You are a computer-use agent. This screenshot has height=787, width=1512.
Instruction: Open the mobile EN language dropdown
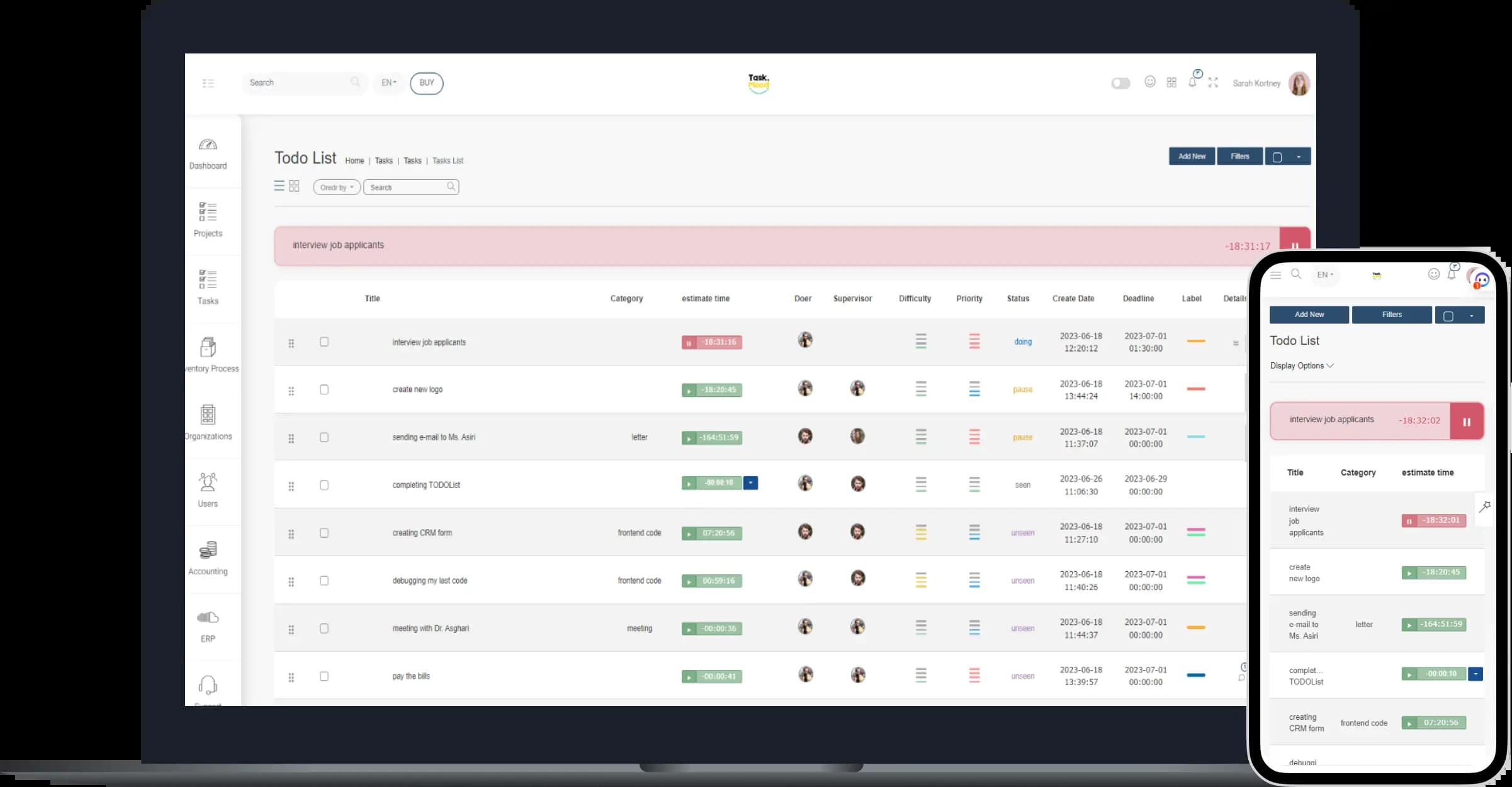[1325, 275]
